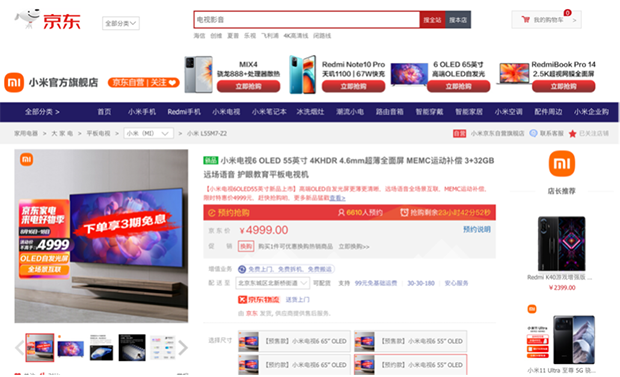The height and width of the screenshot is (377, 620).
Task: Open the shopping cart icon
Action: [525, 19]
